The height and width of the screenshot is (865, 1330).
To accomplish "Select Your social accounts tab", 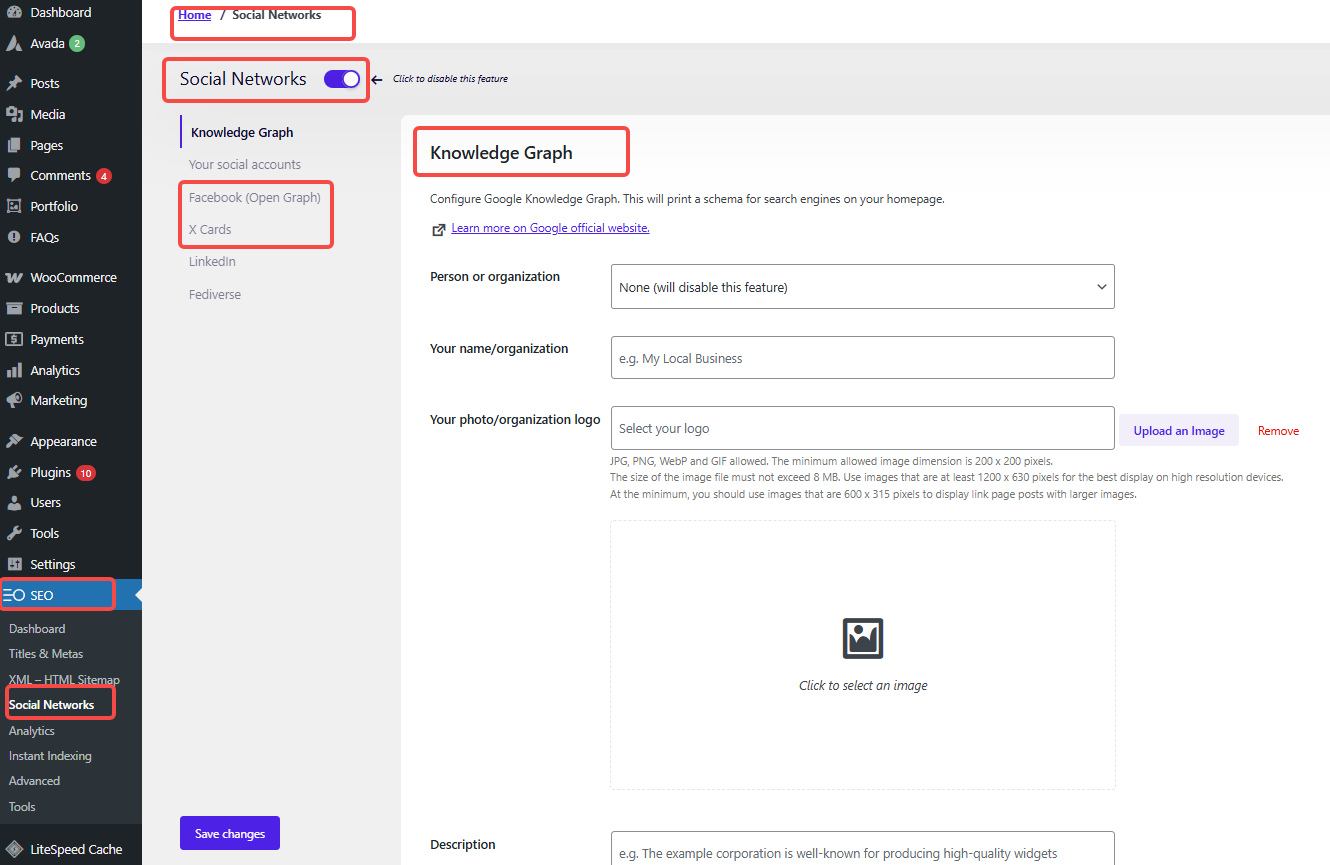I will [245, 165].
